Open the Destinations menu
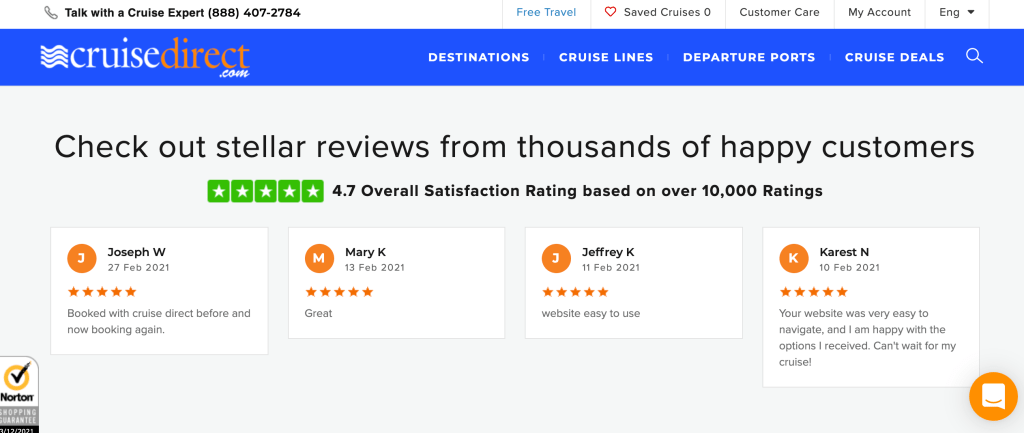Screen dimensions: 1024x433 pyautogui.click(x=479, y=57)
